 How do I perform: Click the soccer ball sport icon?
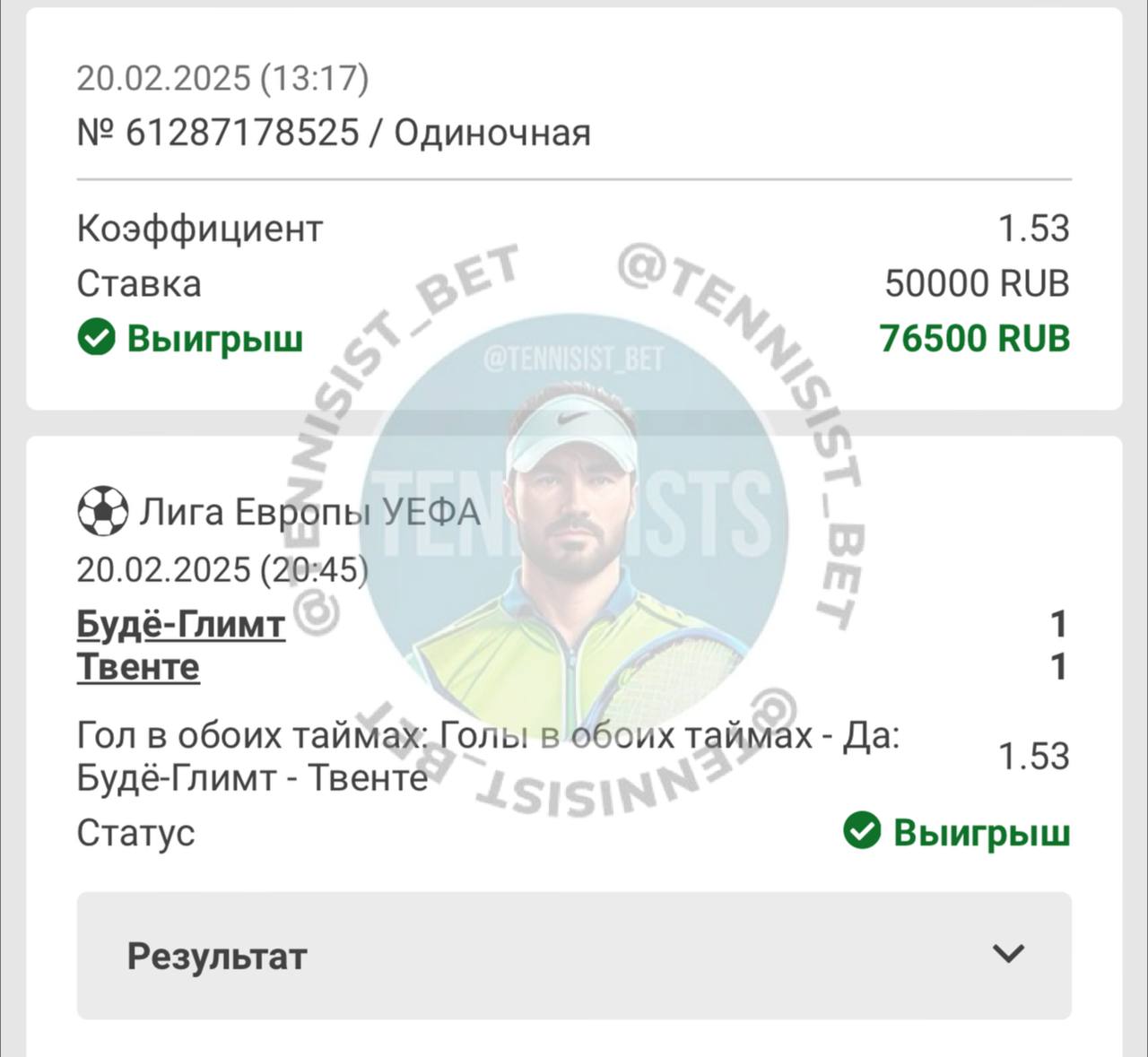[102, 511]
